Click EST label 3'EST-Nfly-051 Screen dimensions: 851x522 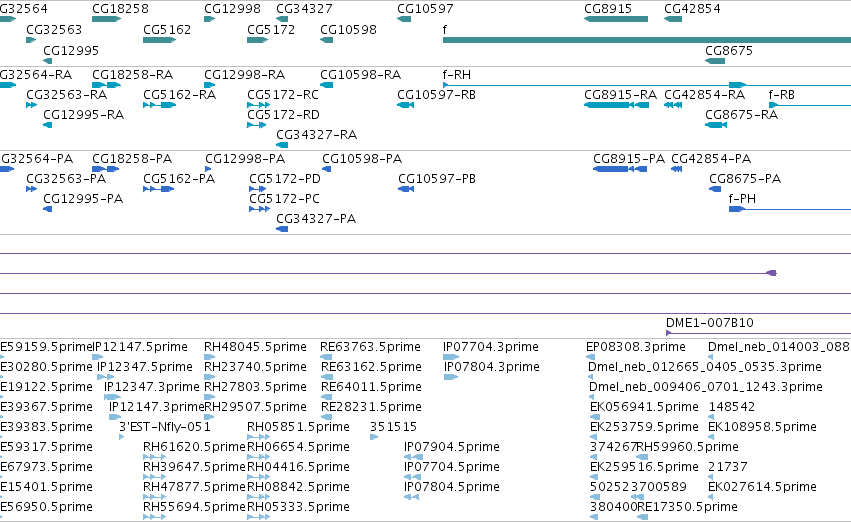[164, 427]
